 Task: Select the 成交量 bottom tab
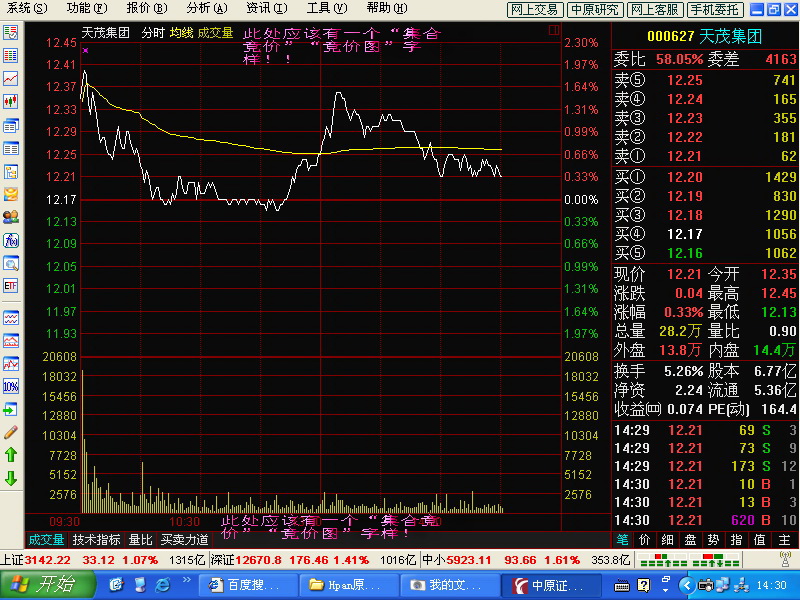tap(46, 540)
